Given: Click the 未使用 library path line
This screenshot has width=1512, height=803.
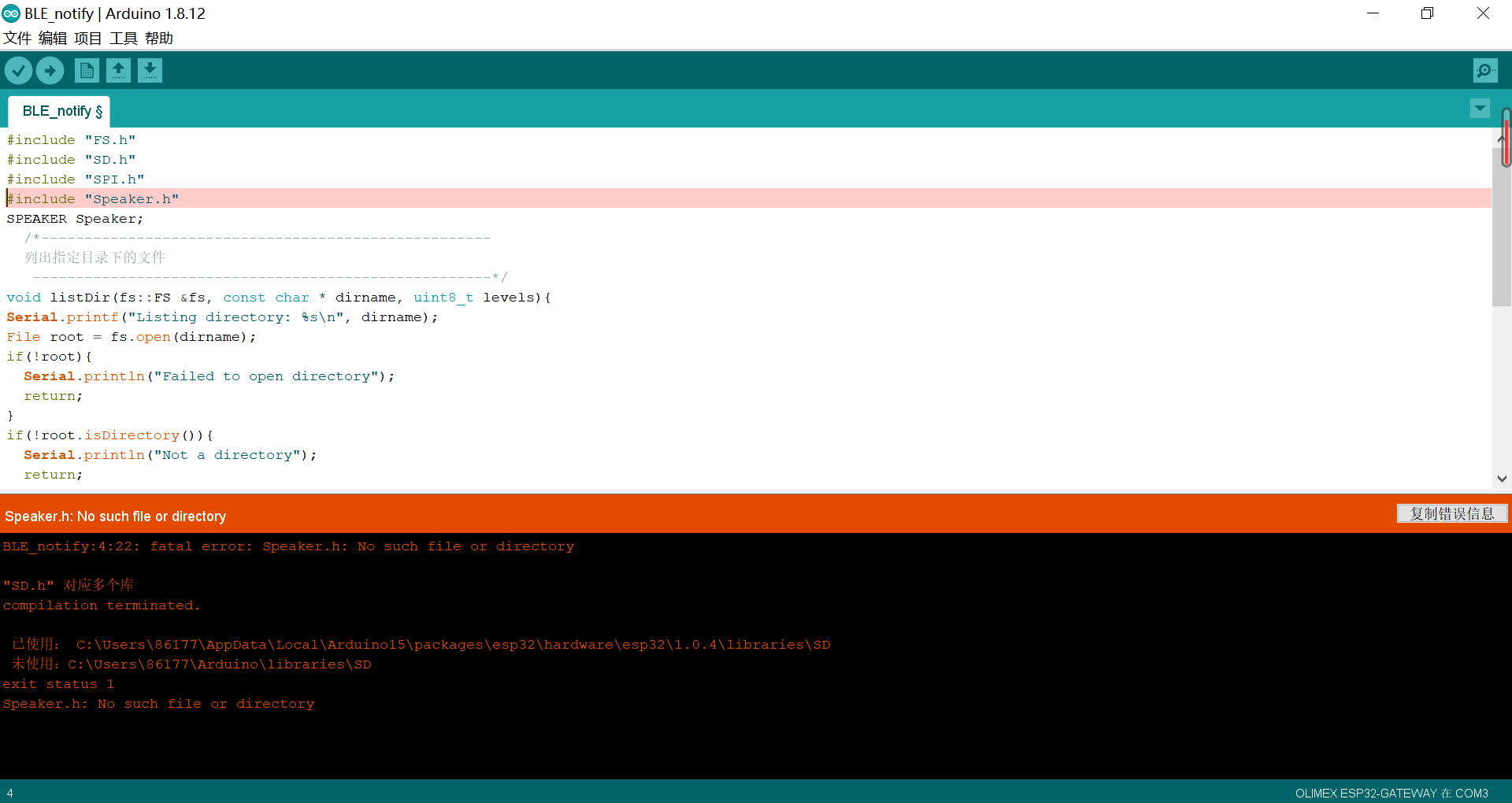Looking at the screenshot, I should 191,664.
